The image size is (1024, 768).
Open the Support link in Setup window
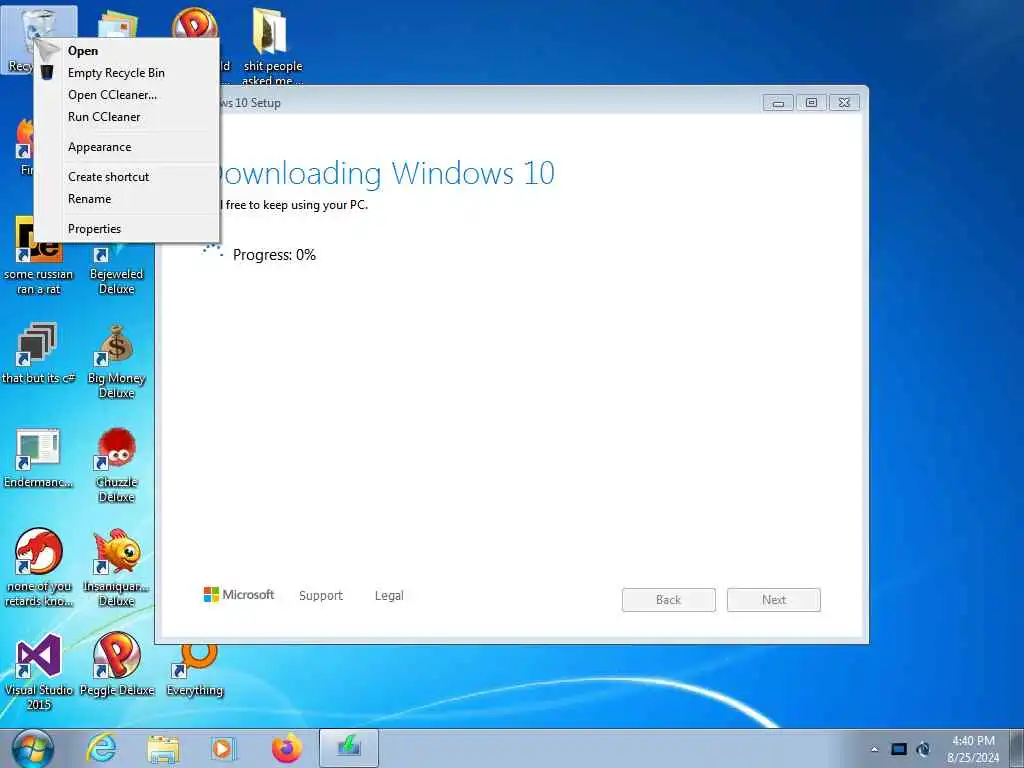tap(321, 596)
